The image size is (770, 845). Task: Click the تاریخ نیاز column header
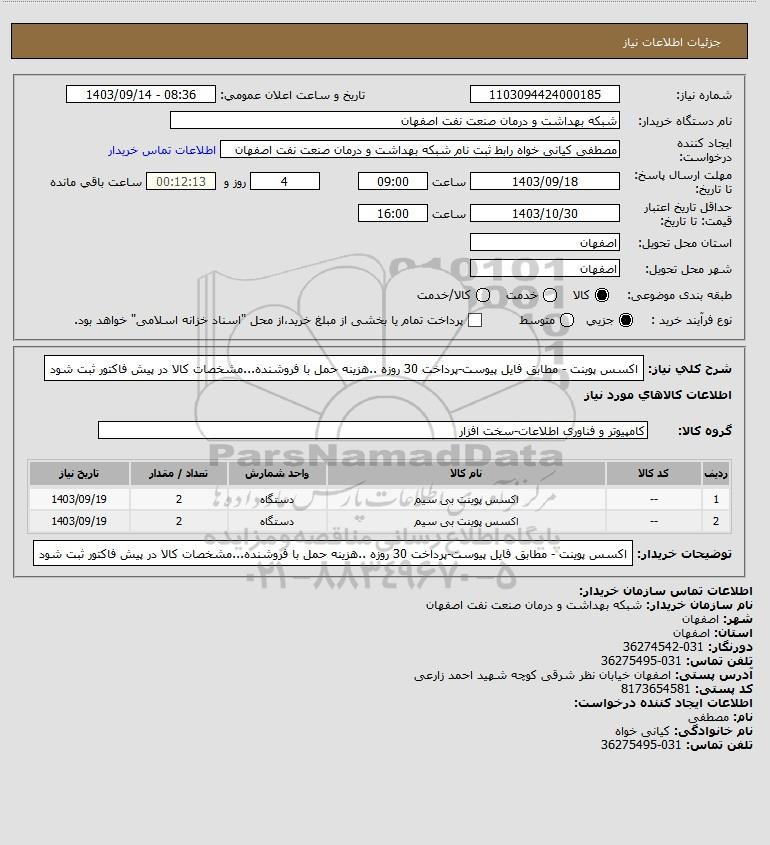click(x=79, y=473)
